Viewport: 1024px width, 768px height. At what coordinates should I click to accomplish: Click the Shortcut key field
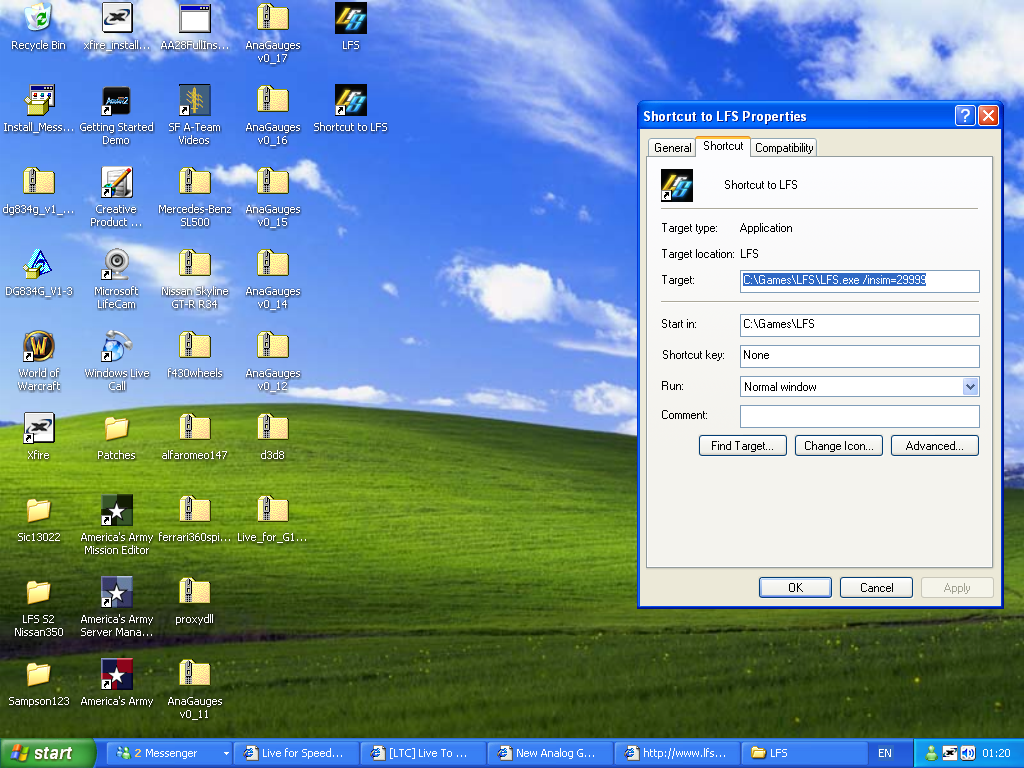tap(859, 356)
